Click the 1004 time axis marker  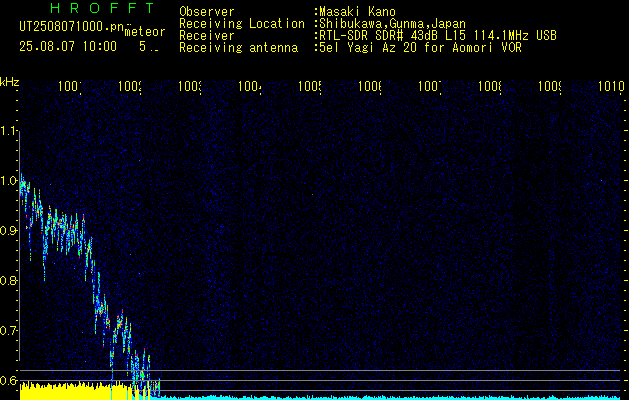250,86
